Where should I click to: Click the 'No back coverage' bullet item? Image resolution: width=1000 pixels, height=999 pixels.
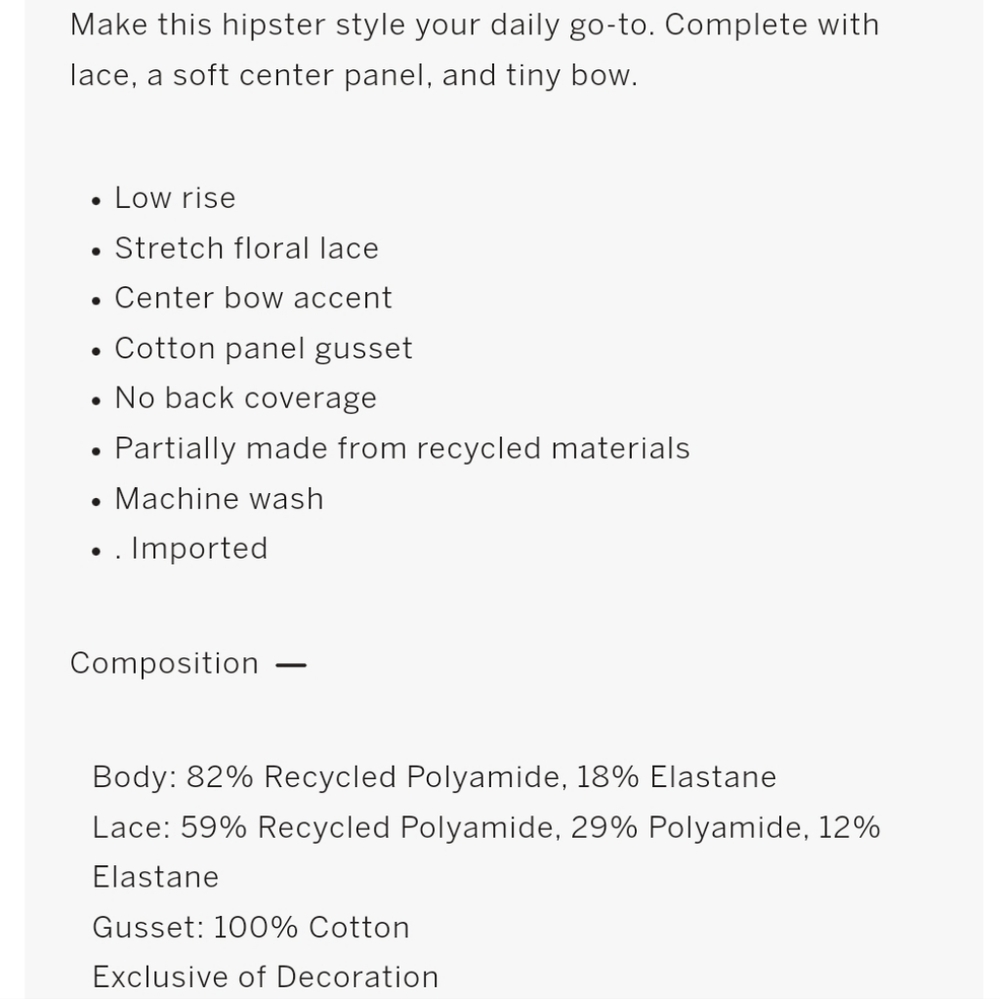[x=246, y=398]
